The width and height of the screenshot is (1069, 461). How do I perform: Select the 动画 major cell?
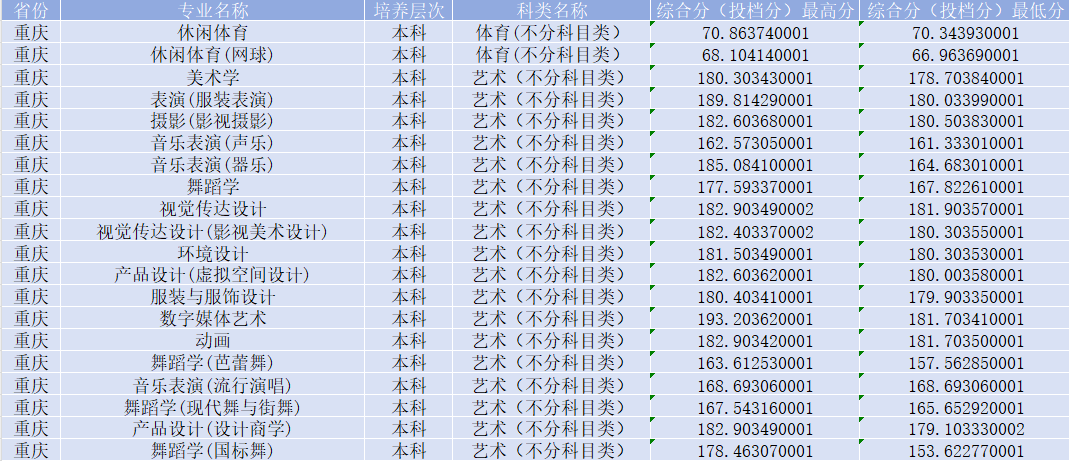[212, 341]
